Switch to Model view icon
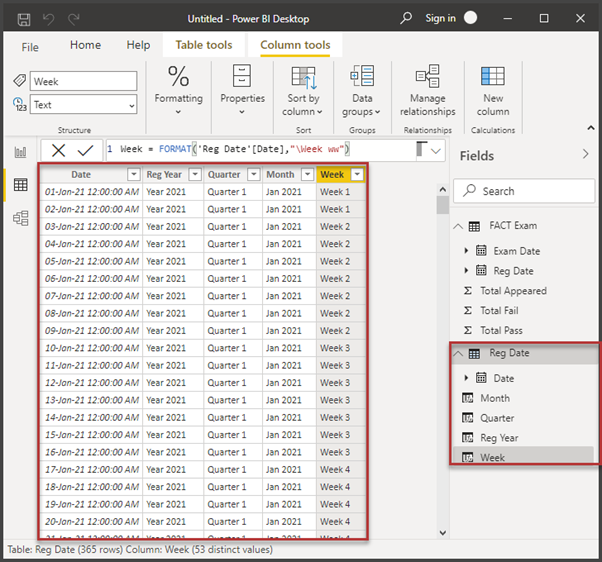This screenshot has width=602, height=562. point(20,218)
